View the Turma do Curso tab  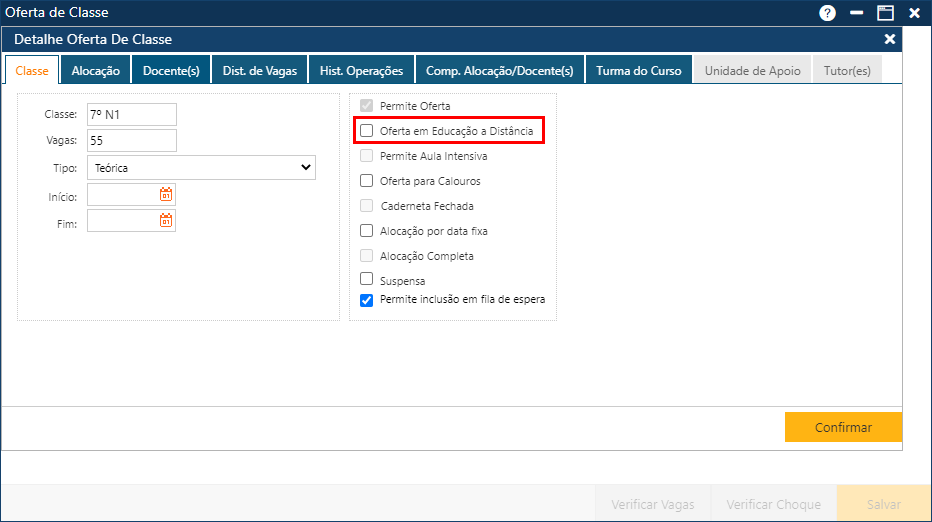638,71
